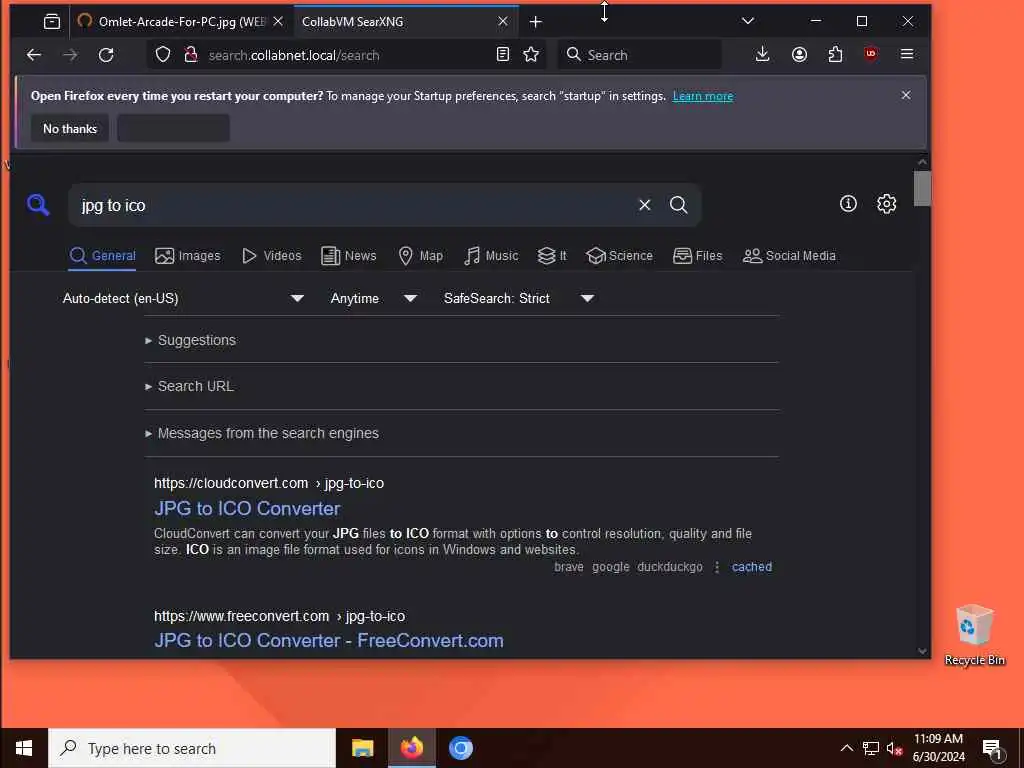Toggle reader view icon

(x=502, y=54)
